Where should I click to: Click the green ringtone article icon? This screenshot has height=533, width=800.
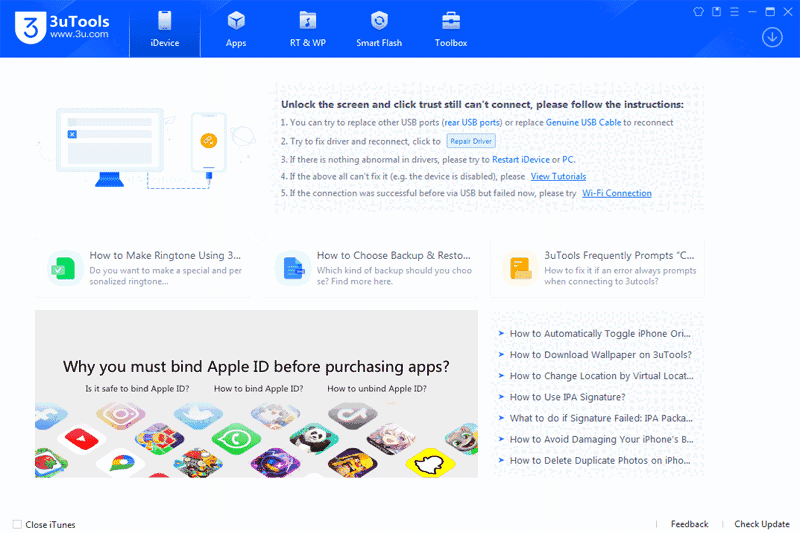pyautogui.click(x=65, y=268)
